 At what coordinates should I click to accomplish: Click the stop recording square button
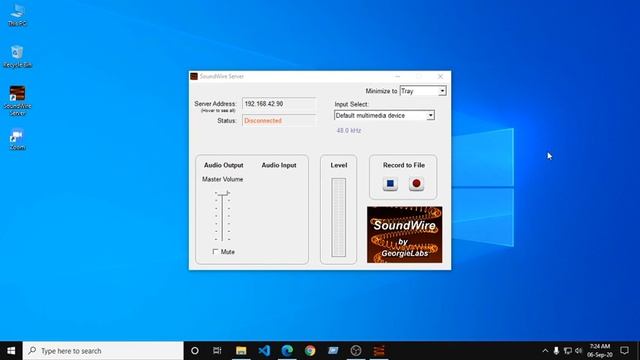(x=390, y=184)
